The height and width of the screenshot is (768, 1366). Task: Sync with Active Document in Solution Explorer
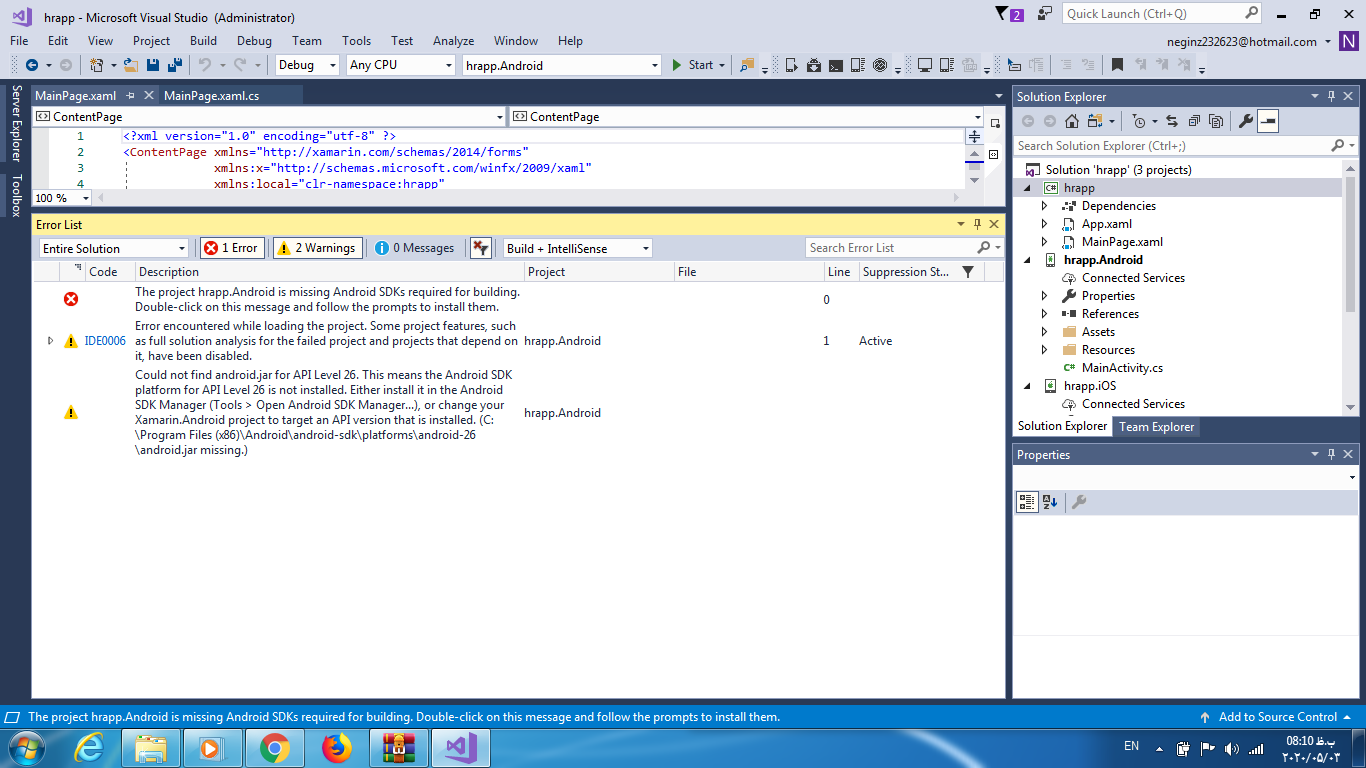(1172, 121)
